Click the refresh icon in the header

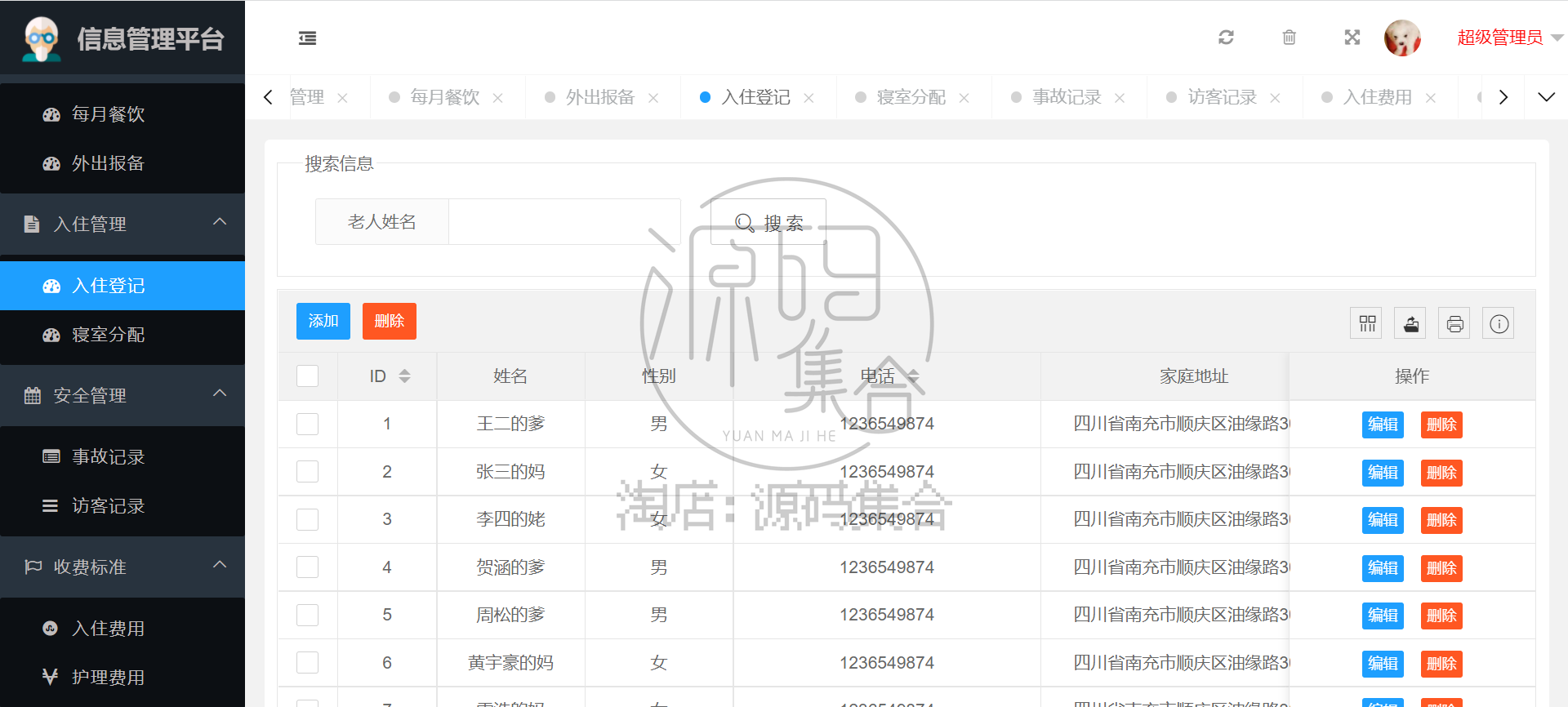[x=1226, y=38]
